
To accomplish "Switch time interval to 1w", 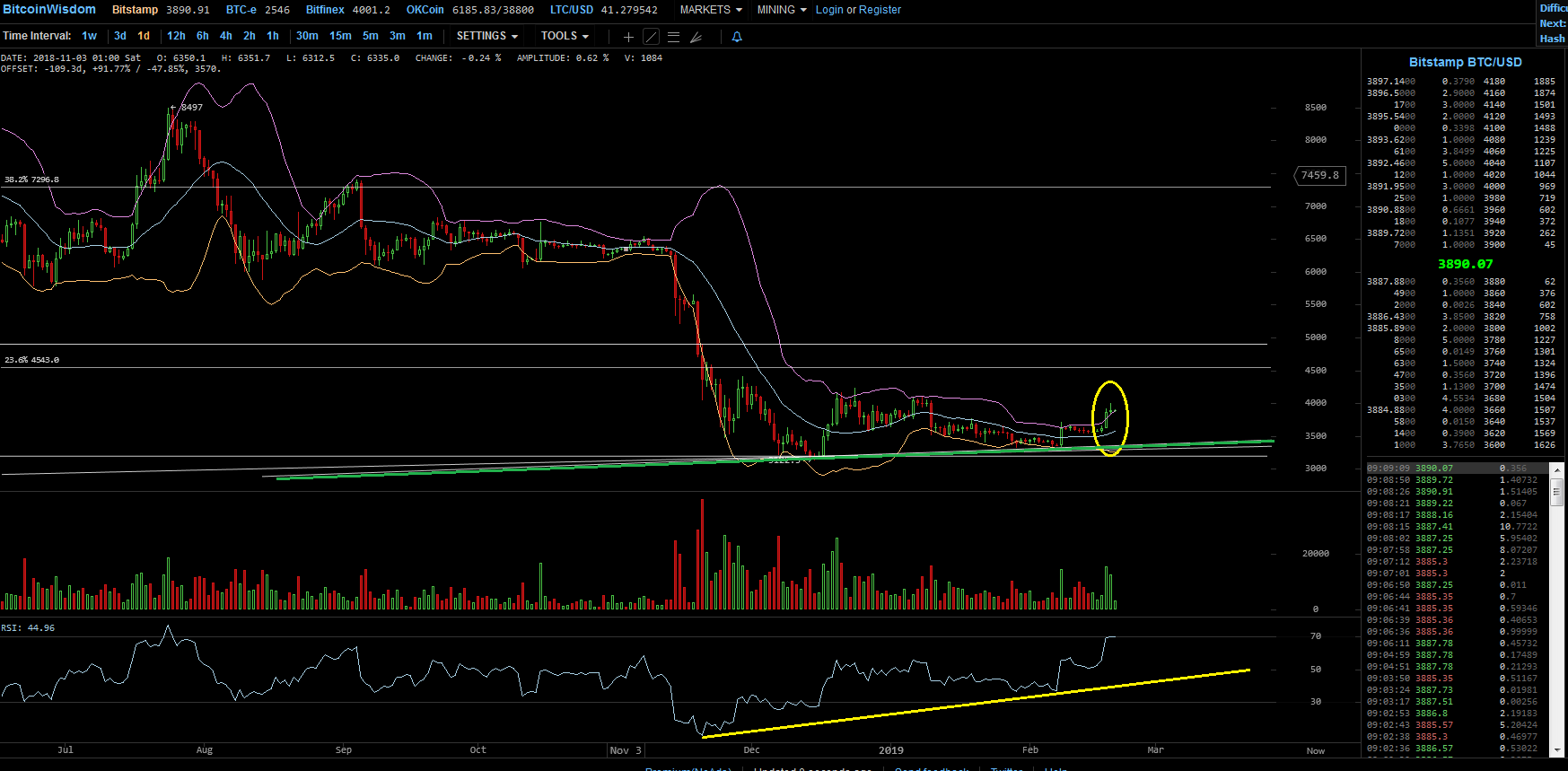I will (89, 36).
